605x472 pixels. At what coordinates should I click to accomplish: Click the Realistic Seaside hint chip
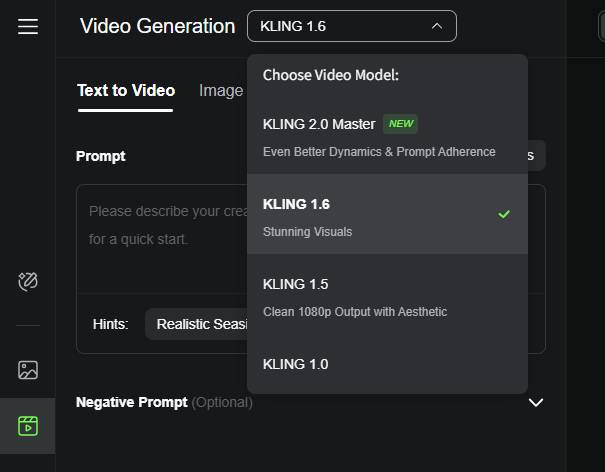click(196, 324)
